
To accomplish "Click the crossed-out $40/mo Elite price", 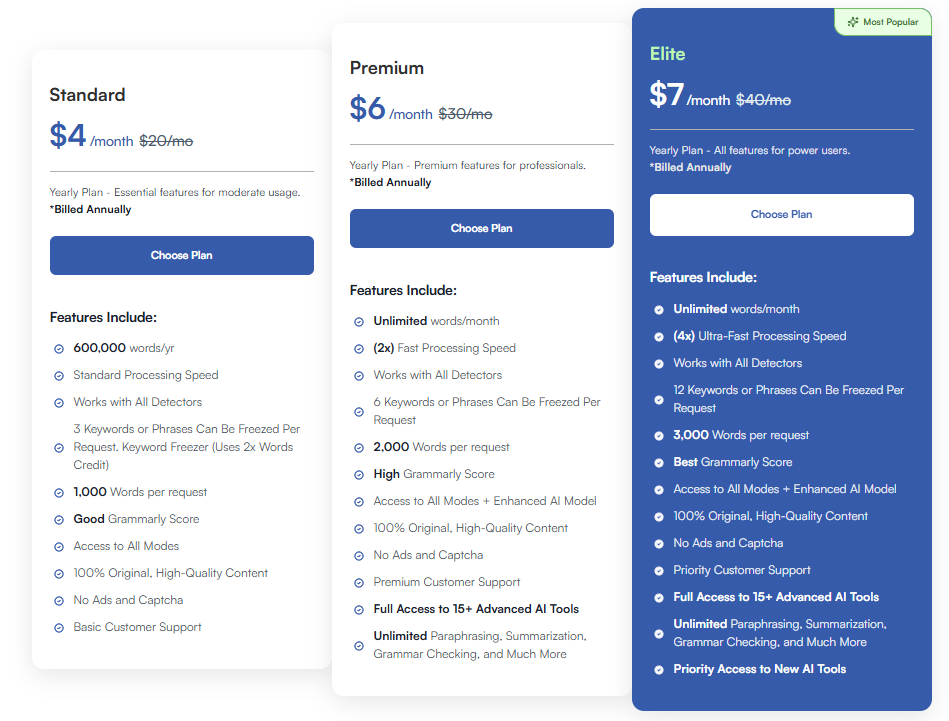I will (x=763, y=100).
